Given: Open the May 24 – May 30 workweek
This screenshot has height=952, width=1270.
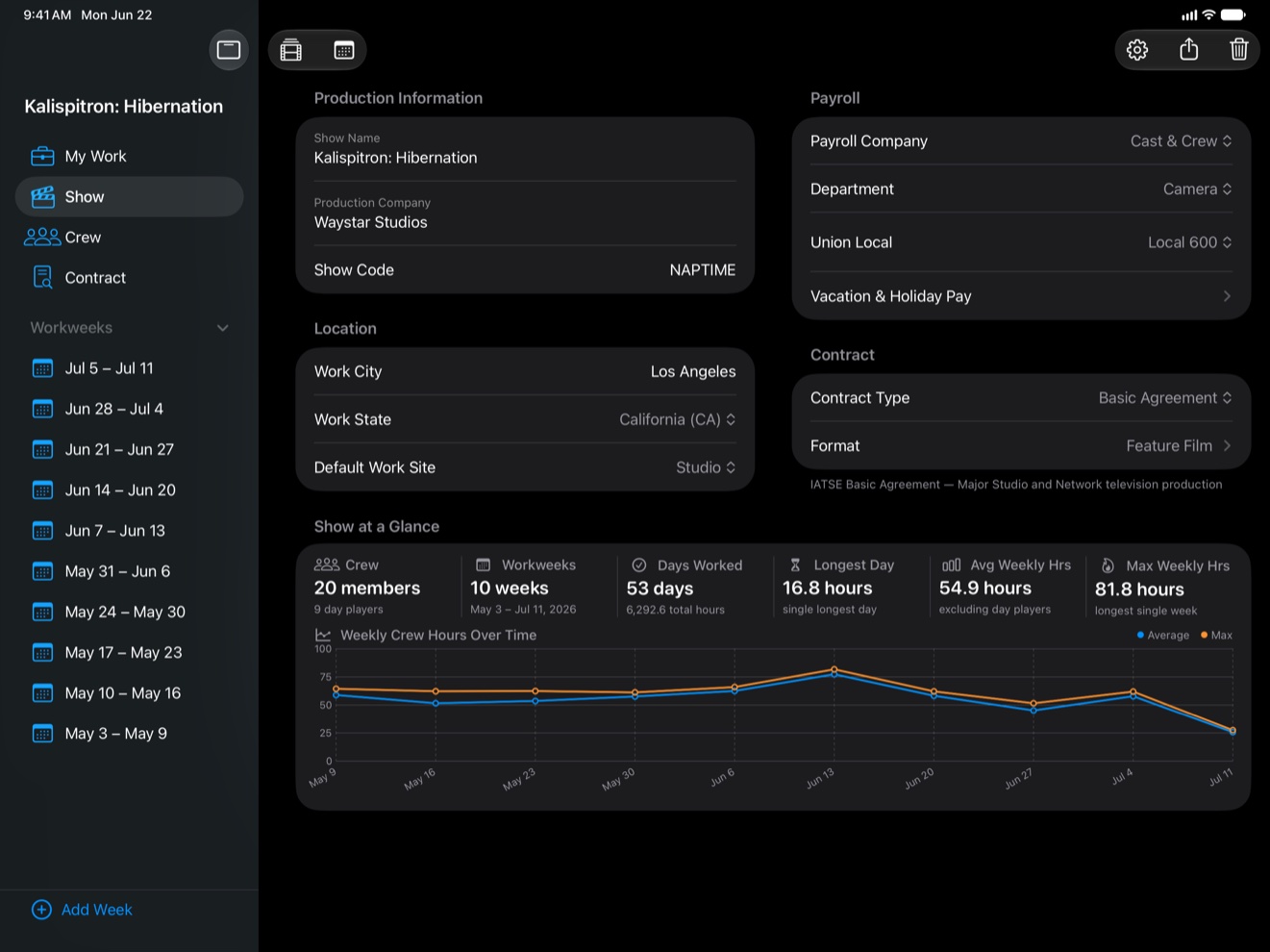Looking at the screenshot, I should (130, 612).
